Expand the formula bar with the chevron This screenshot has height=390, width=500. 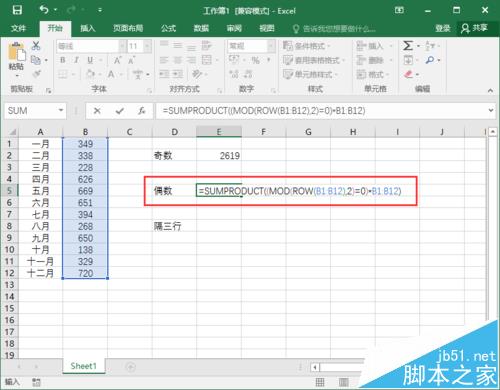[491, 110]
